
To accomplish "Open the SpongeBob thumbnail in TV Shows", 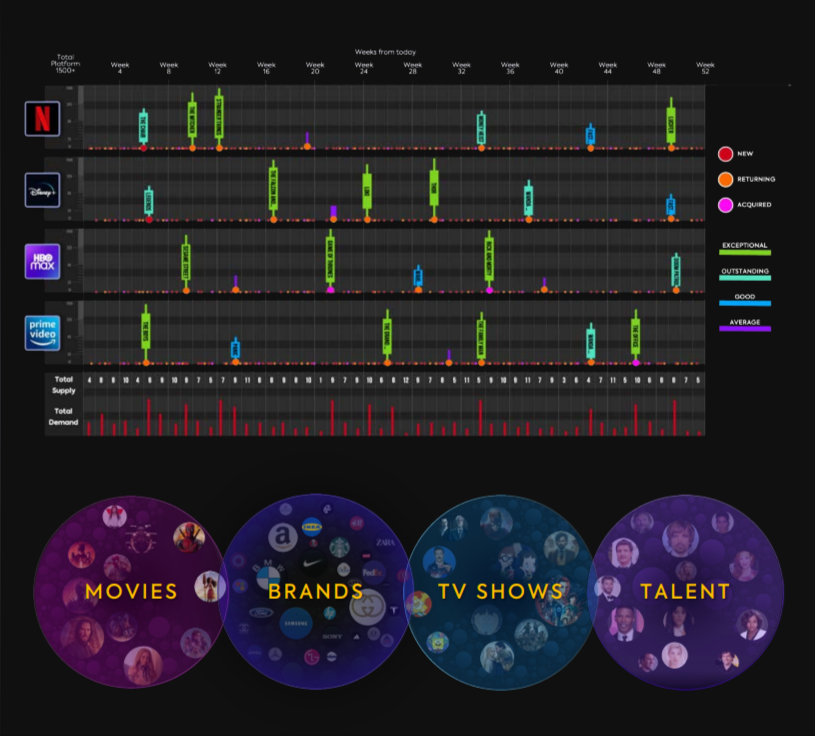I will [438, 644].
